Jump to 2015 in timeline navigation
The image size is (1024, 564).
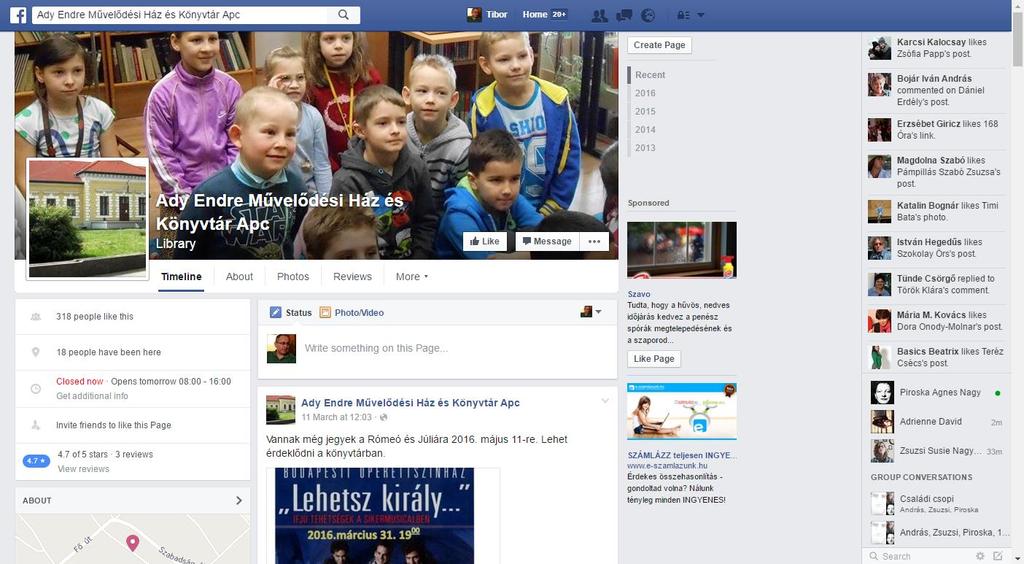click(645, 112)
